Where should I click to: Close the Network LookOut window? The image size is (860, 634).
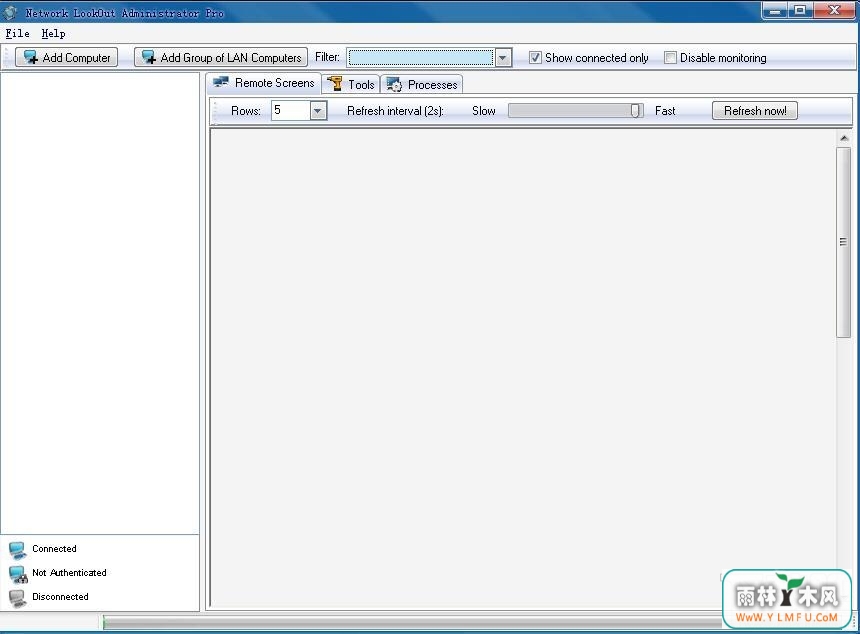tap(834, 10)
